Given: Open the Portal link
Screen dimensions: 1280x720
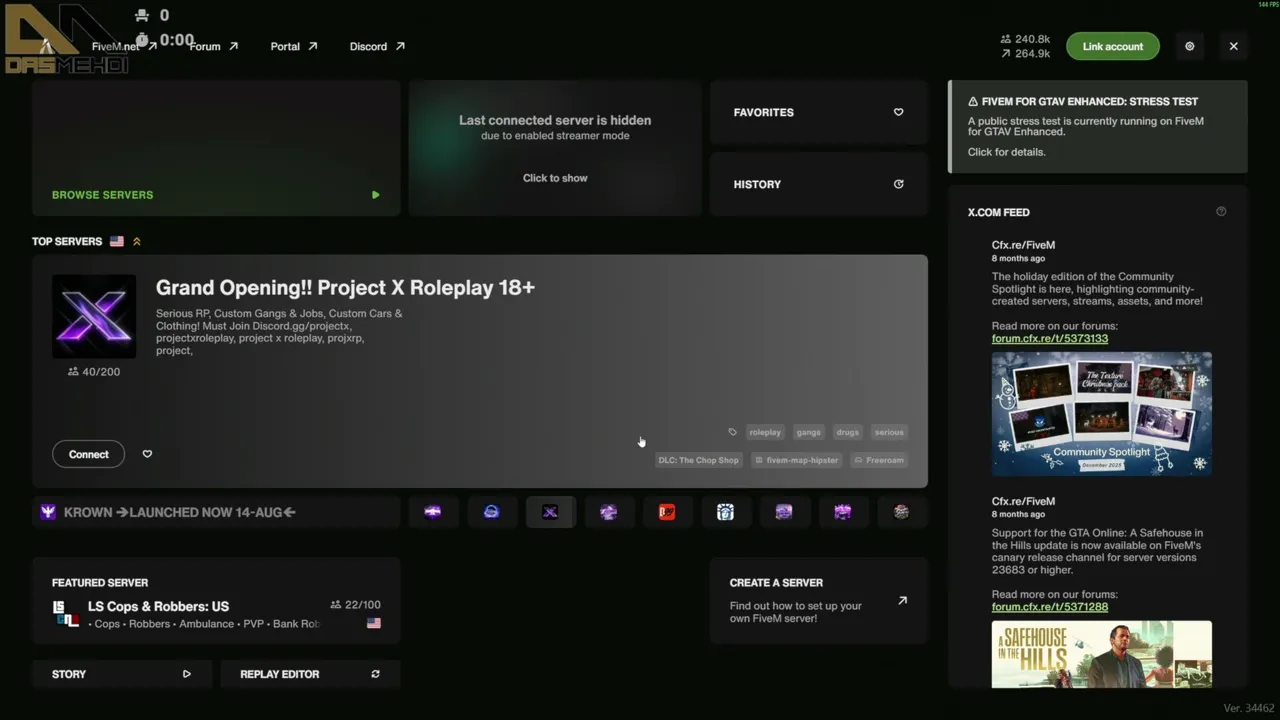Looking at the screenshot, I should (x=294, y=46).
